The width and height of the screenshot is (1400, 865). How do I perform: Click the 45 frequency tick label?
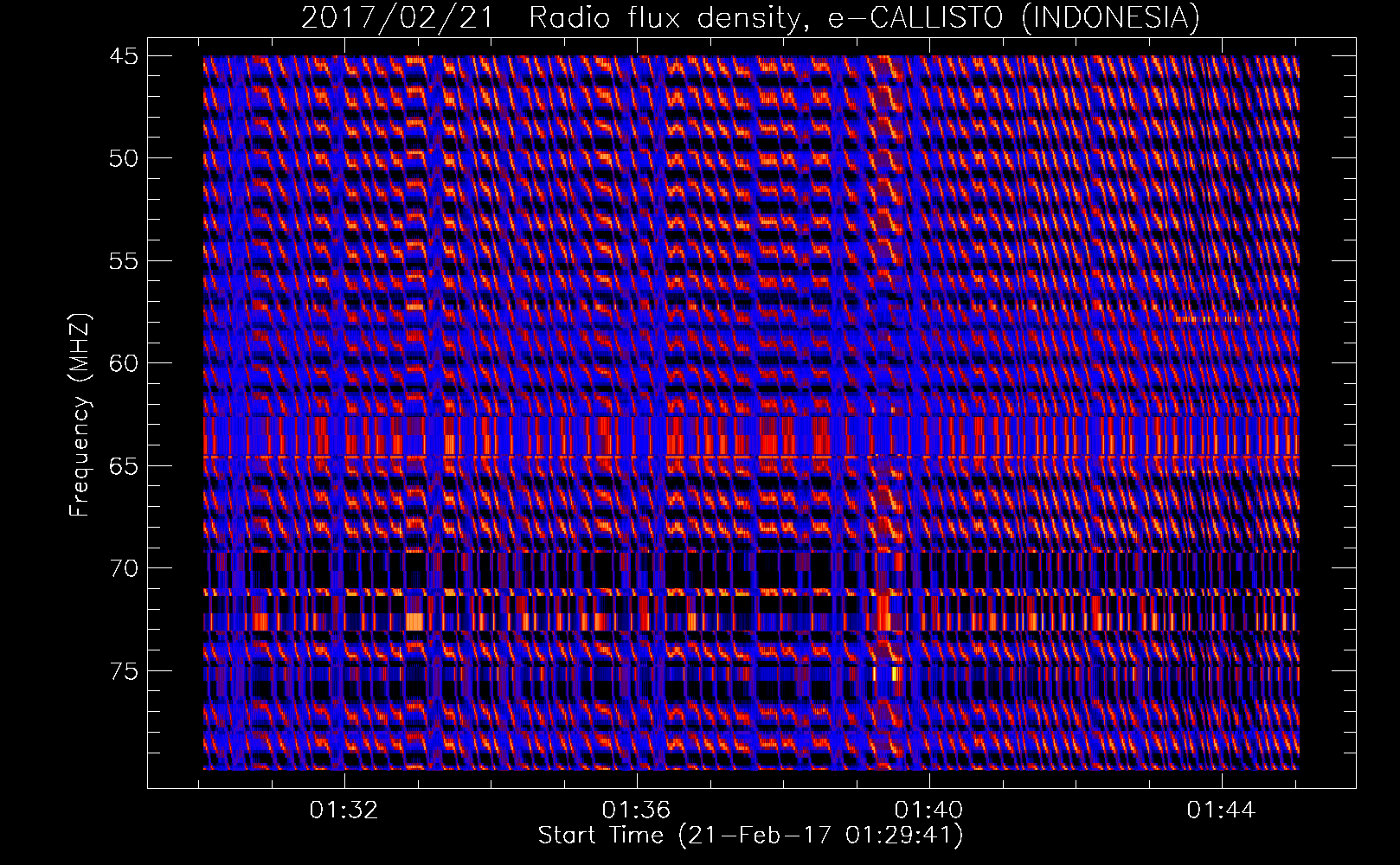[123, 56]
